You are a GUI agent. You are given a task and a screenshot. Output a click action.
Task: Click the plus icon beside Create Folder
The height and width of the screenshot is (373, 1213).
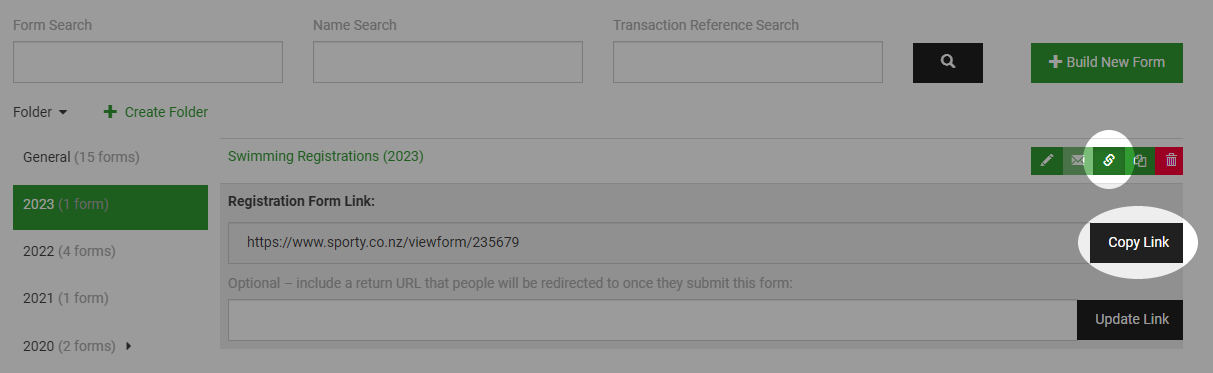point(111,112)
